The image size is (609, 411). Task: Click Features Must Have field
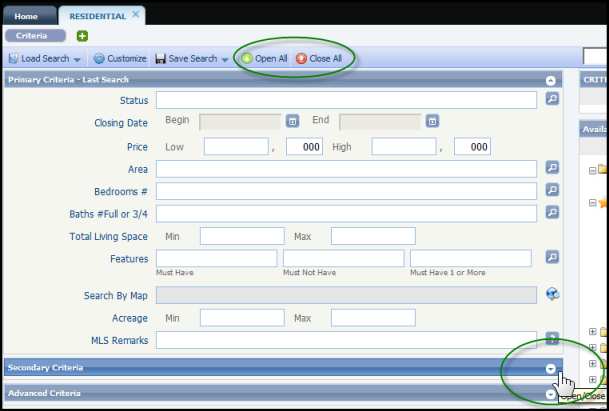(217, 258)
